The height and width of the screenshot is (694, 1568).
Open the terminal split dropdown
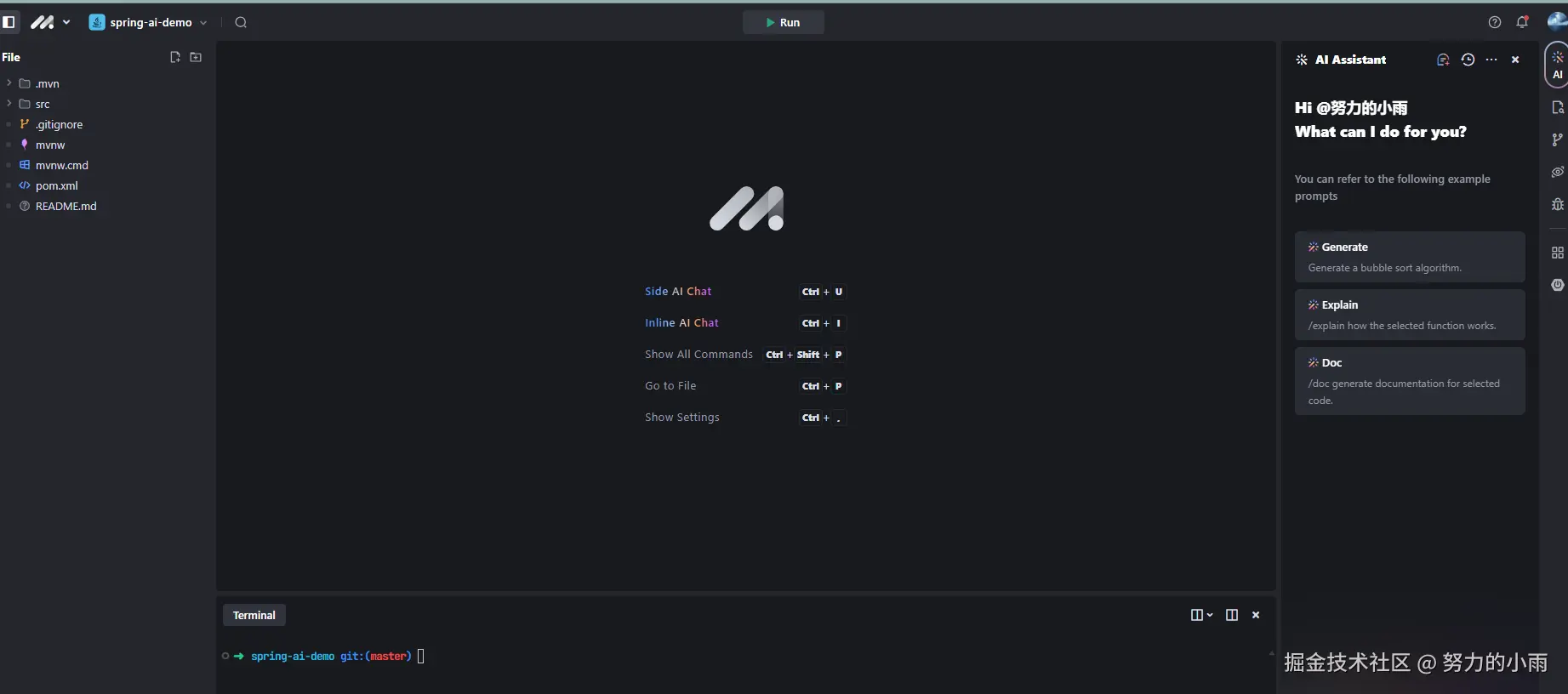[1201, 615]
